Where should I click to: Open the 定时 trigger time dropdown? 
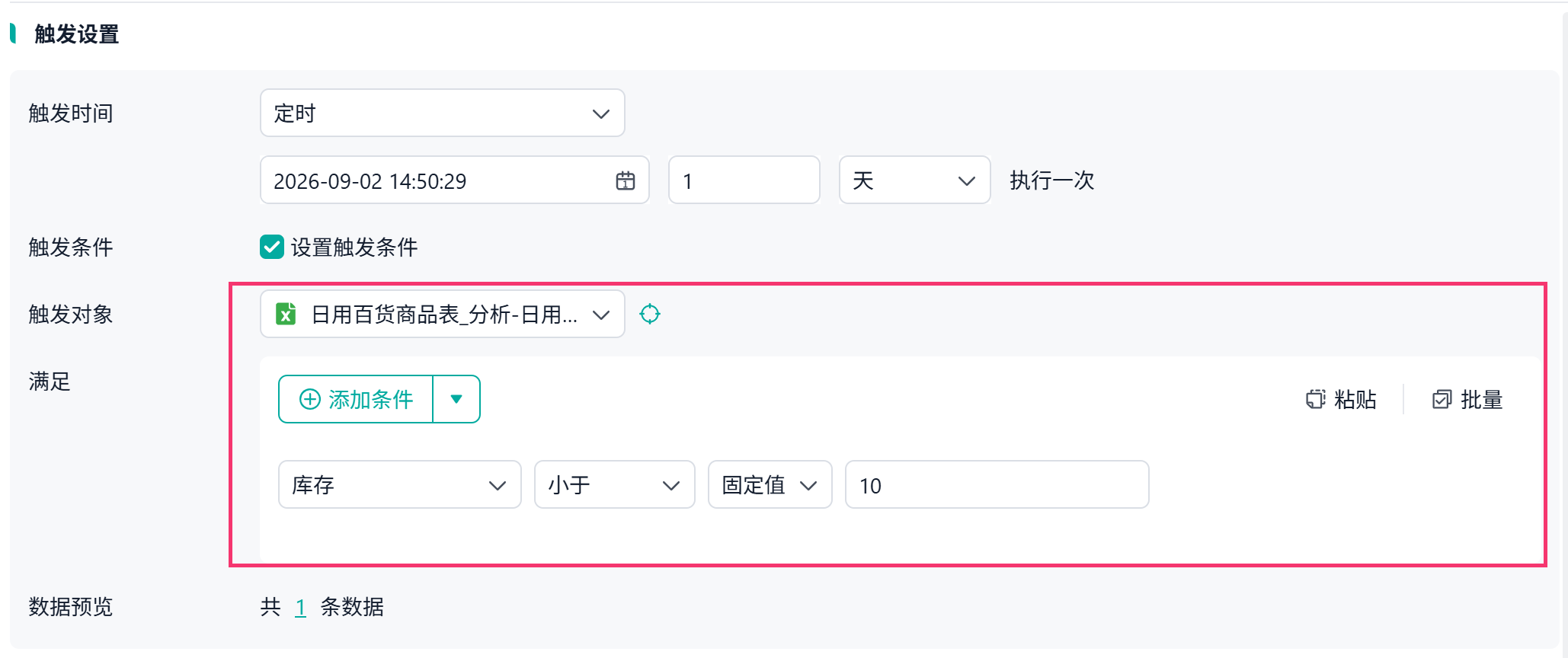(x=443, y=113)
